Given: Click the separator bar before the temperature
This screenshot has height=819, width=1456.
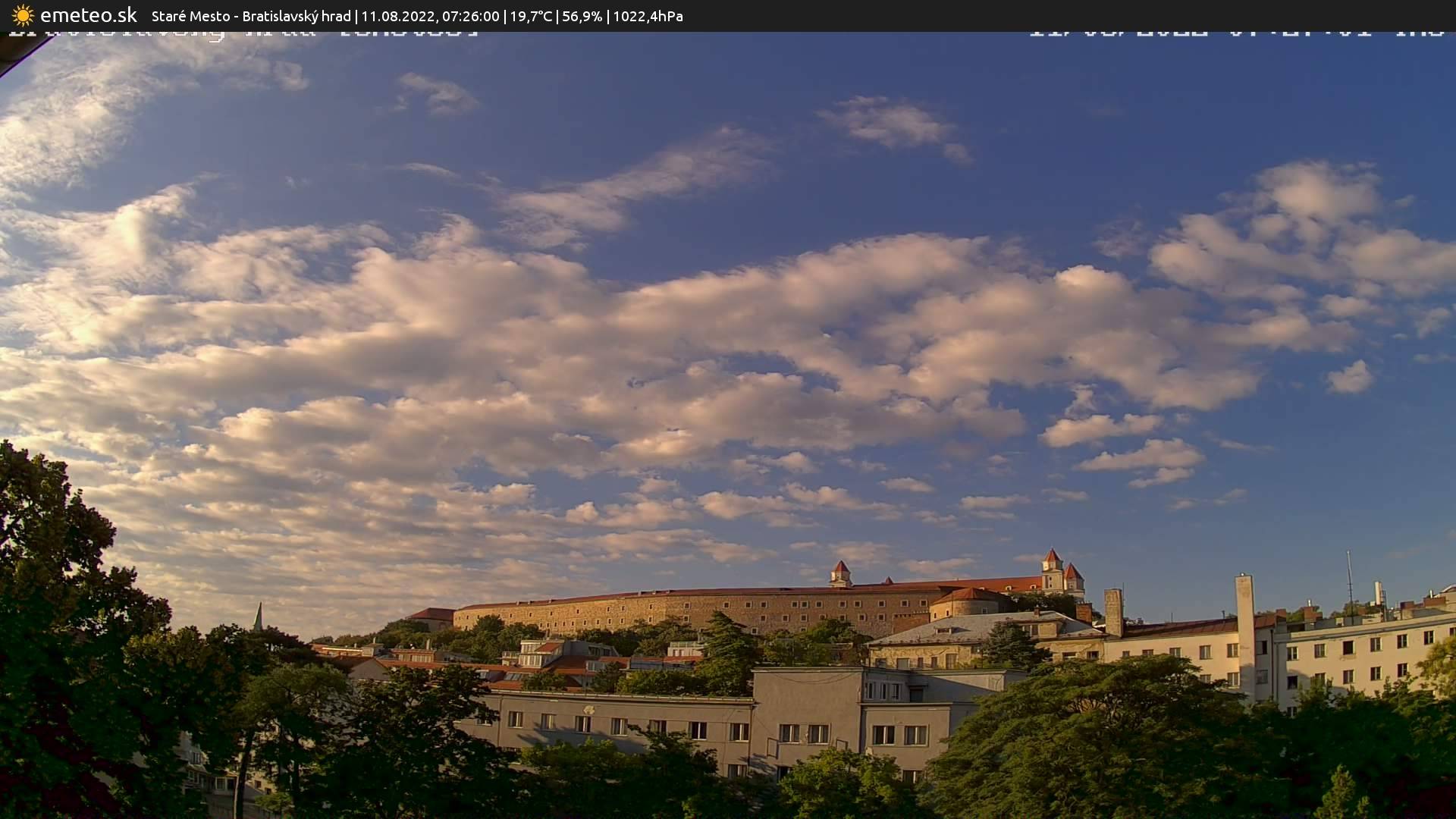Looking at the screenshot, I should 507,16.
